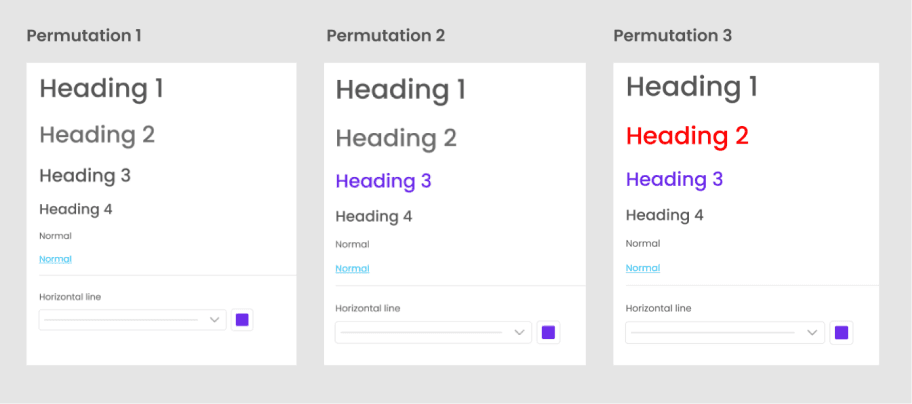The height and width of the screenshot is (404, 912).
Task: Click the blue Normal link in Permutation 3
Action: (x=643, y=268)
